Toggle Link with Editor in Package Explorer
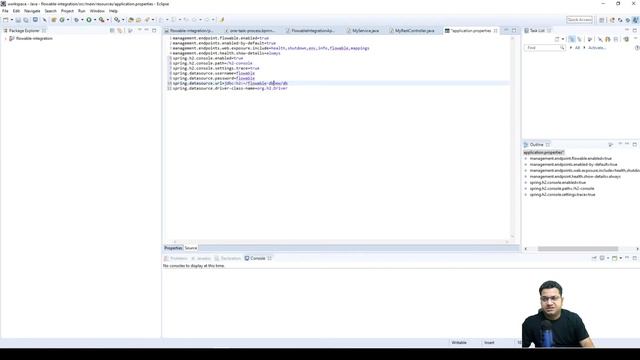640x360 pixels. (x=120, y=31)
